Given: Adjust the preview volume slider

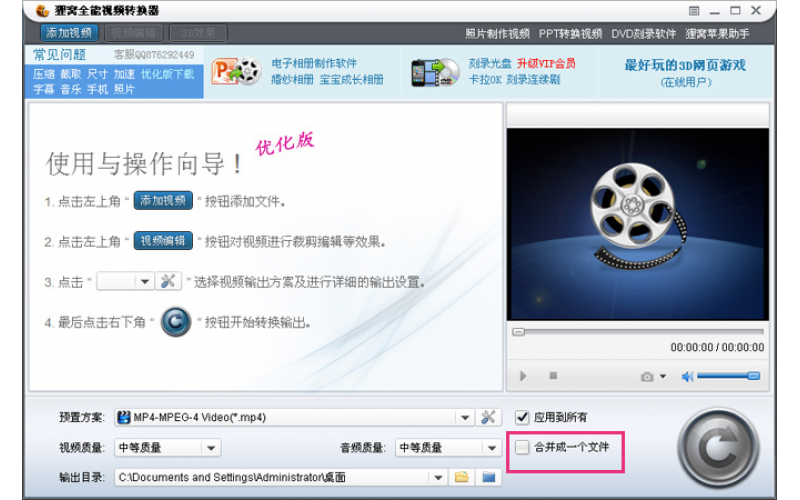Looking at the screenshot, I should tap(728, 376).
